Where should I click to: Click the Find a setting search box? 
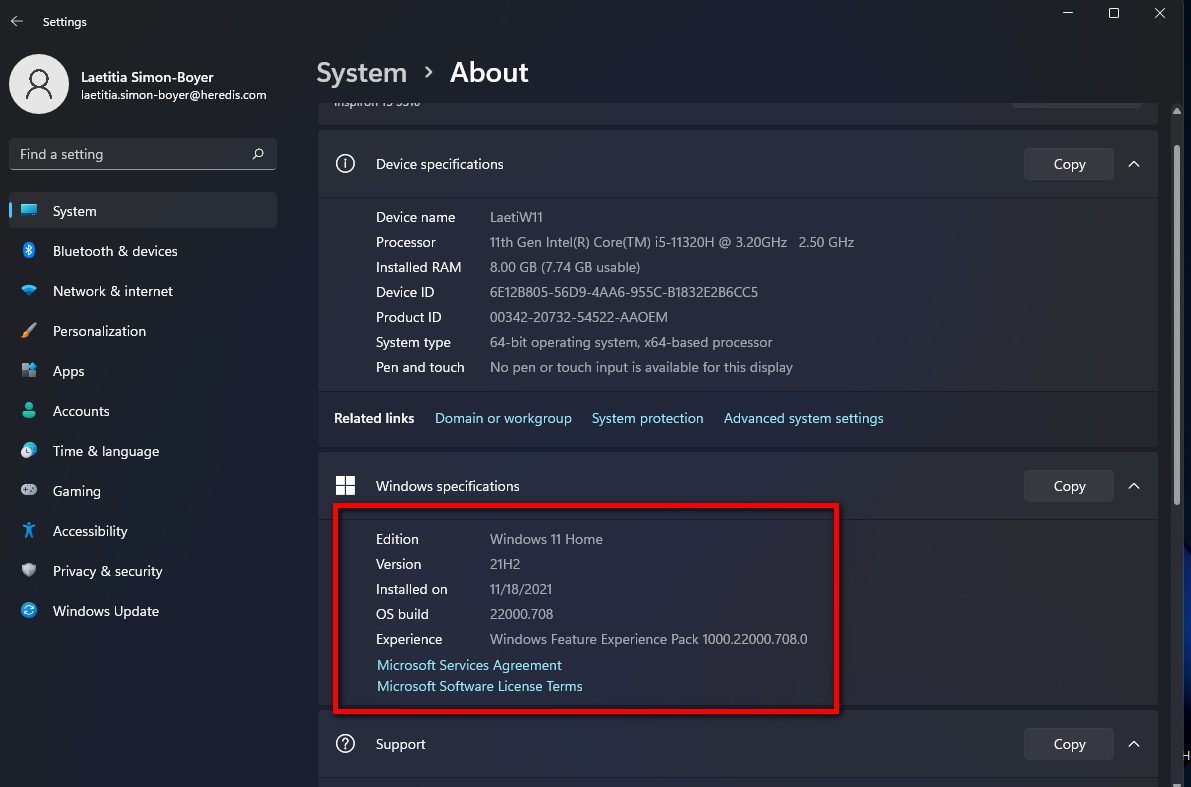click(x=130, y=154)
